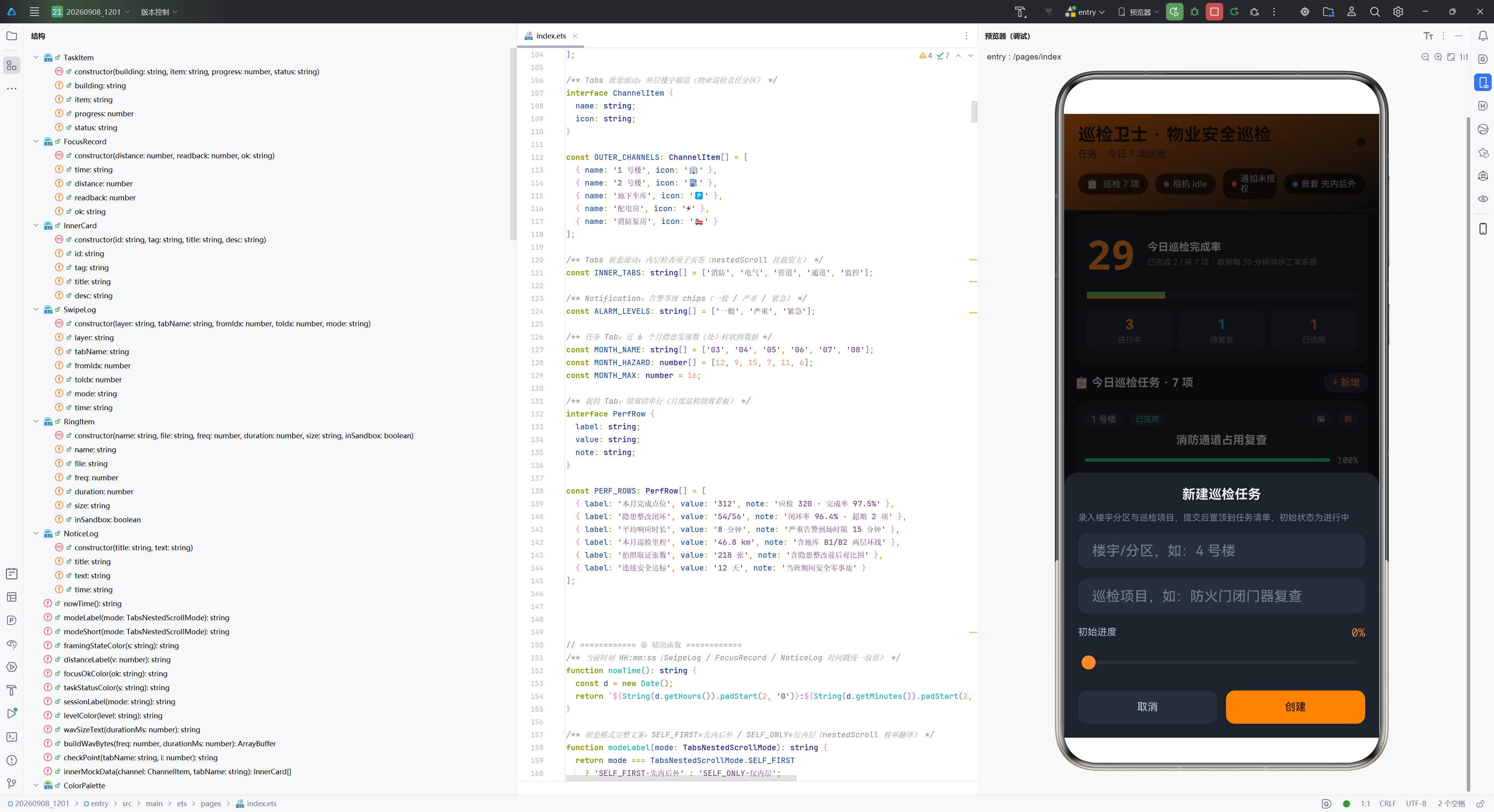Click the editor vertical scrollbar thumb
Image resolution: width=1494 pixels, height=812 pixels.
974,111
